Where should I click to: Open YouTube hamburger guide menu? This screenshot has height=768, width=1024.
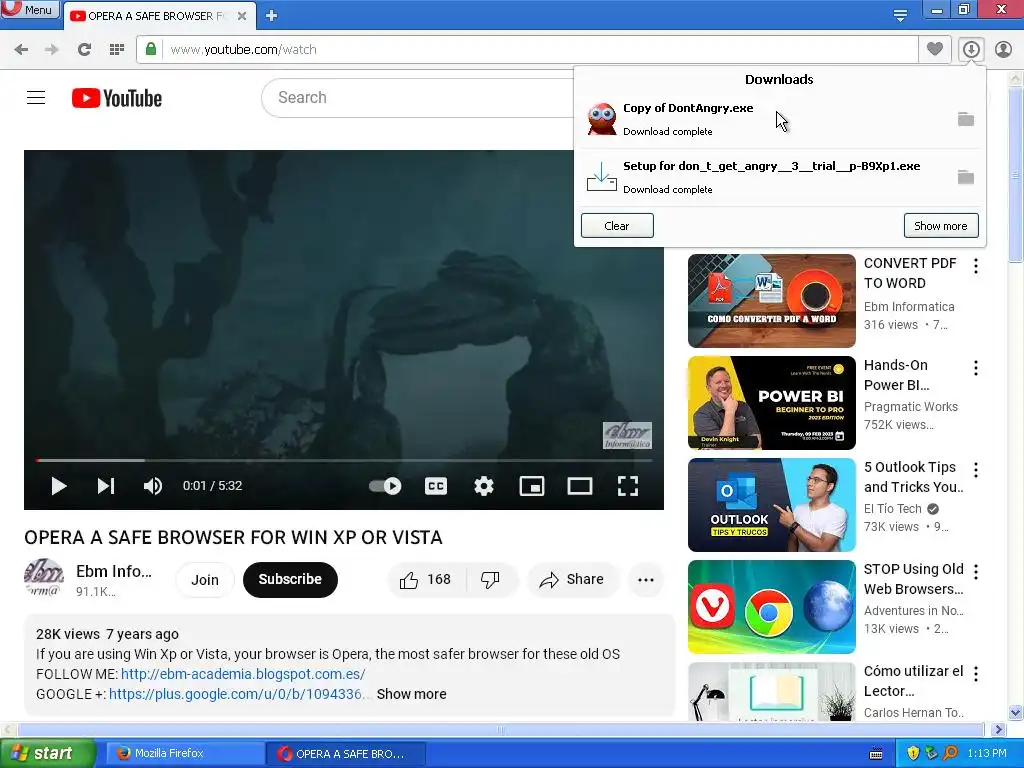36,98
